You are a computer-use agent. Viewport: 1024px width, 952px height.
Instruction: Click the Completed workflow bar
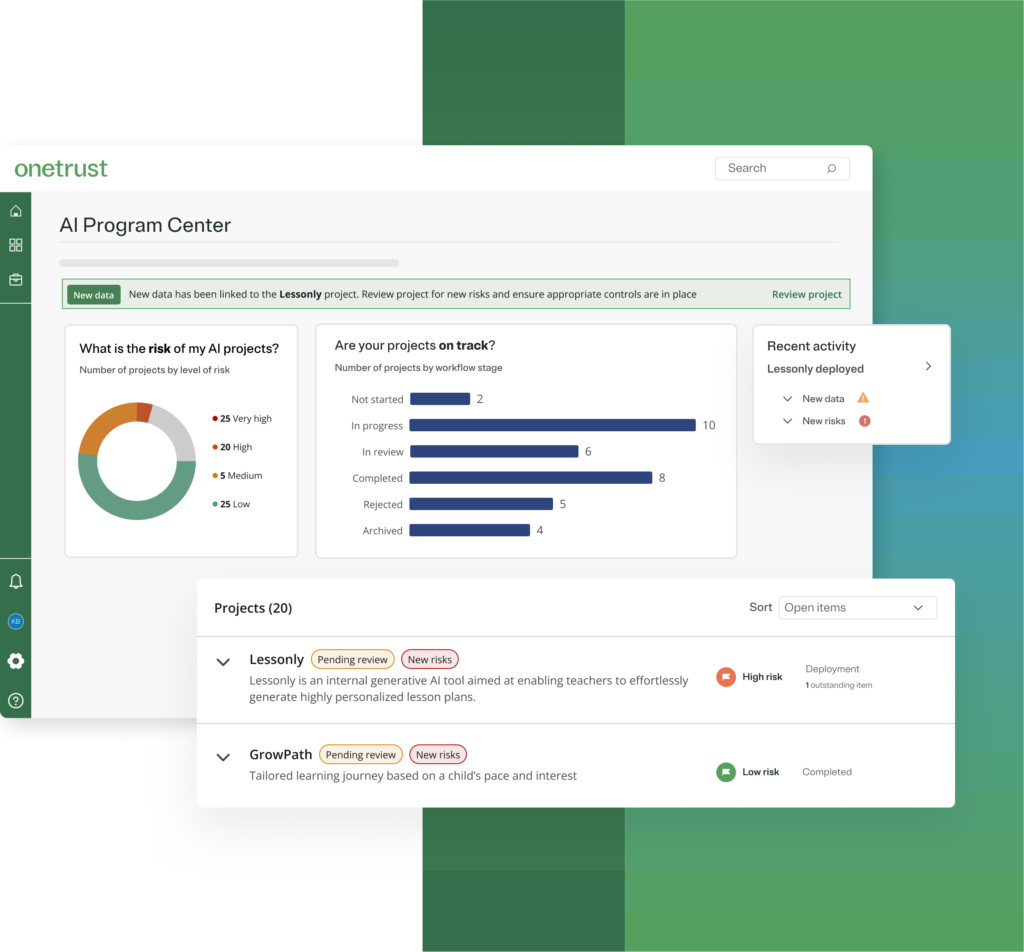531,478
